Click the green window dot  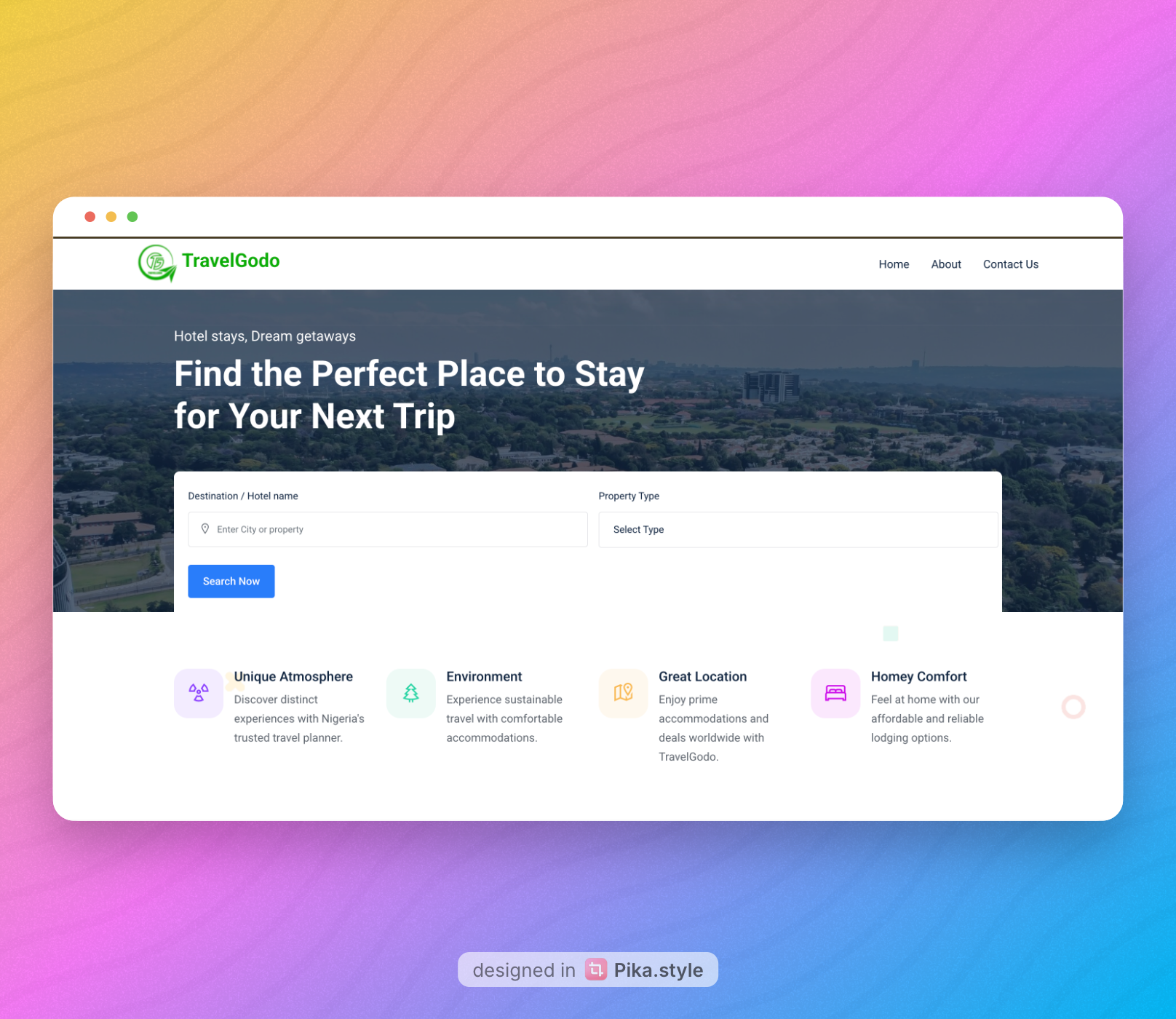point(132,217)
